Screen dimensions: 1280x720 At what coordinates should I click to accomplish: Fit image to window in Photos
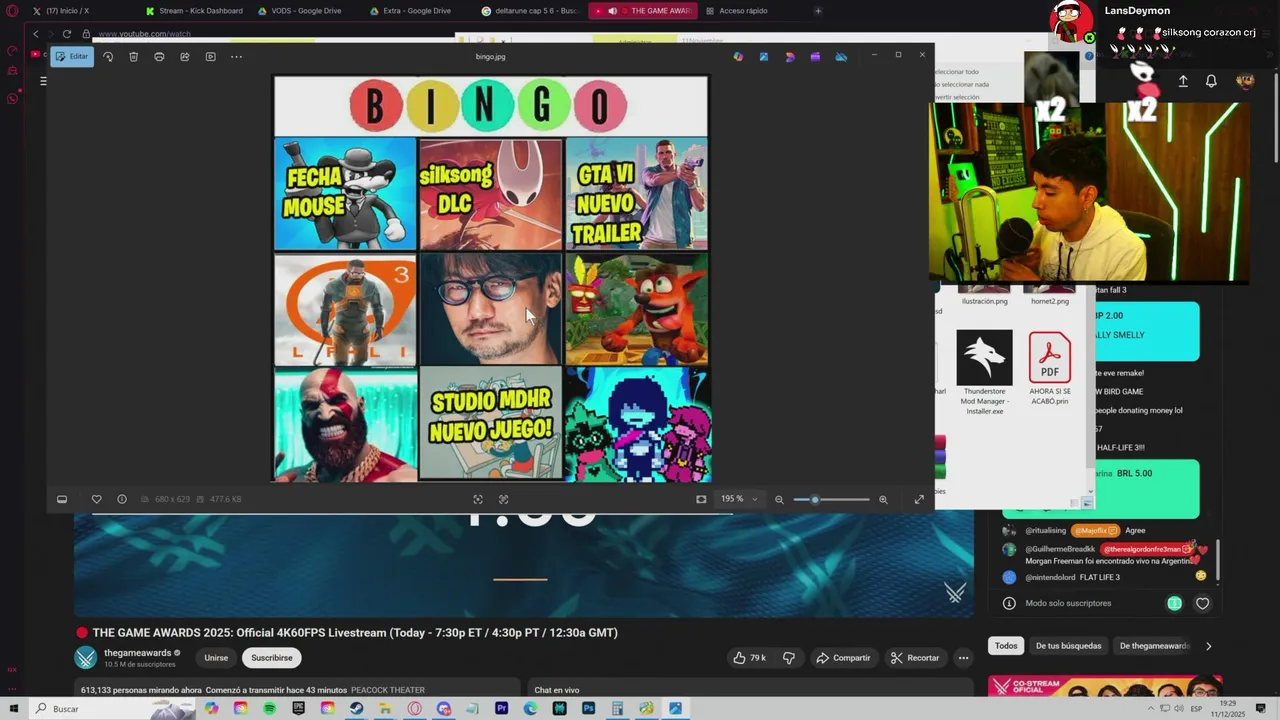pos(701,499)
